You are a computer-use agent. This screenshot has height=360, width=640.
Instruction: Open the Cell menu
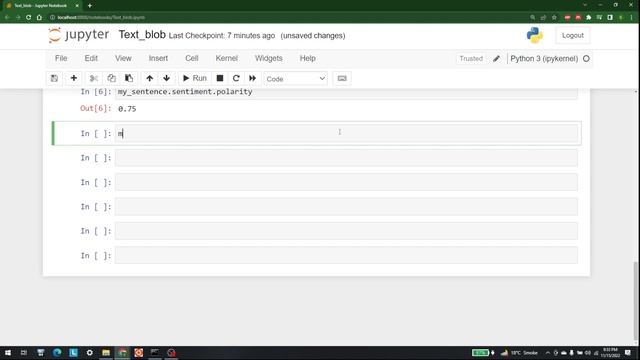(x=191, y=58)
